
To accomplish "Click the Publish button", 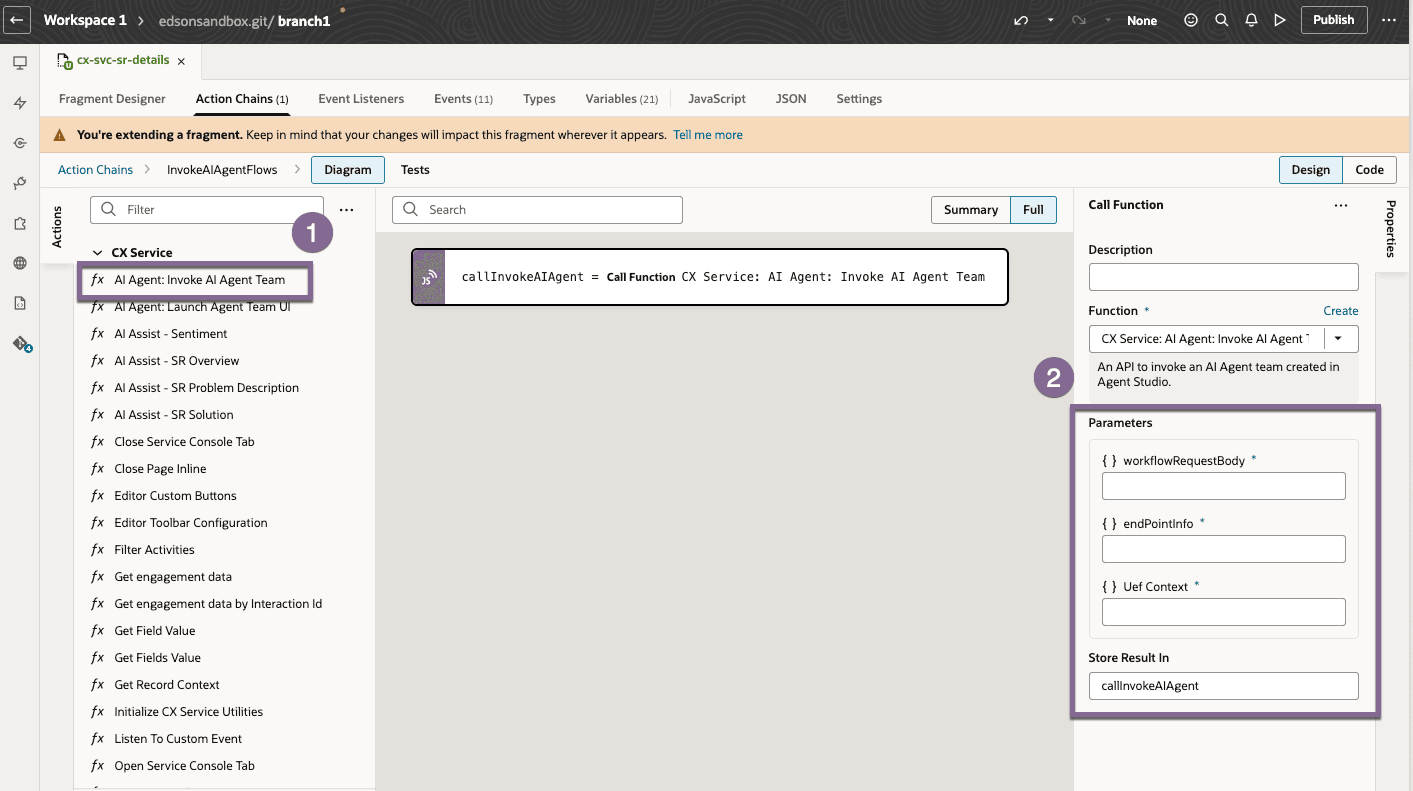I will [1333, 19].
